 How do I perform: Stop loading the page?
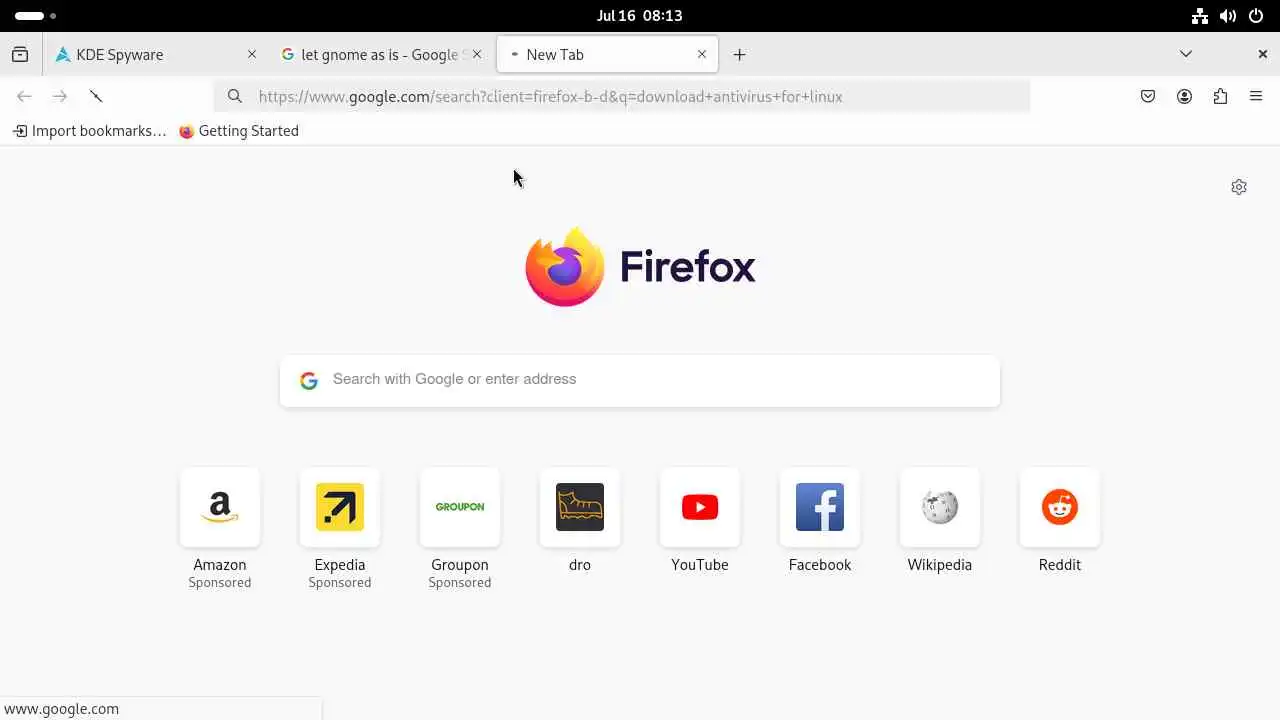96,96
